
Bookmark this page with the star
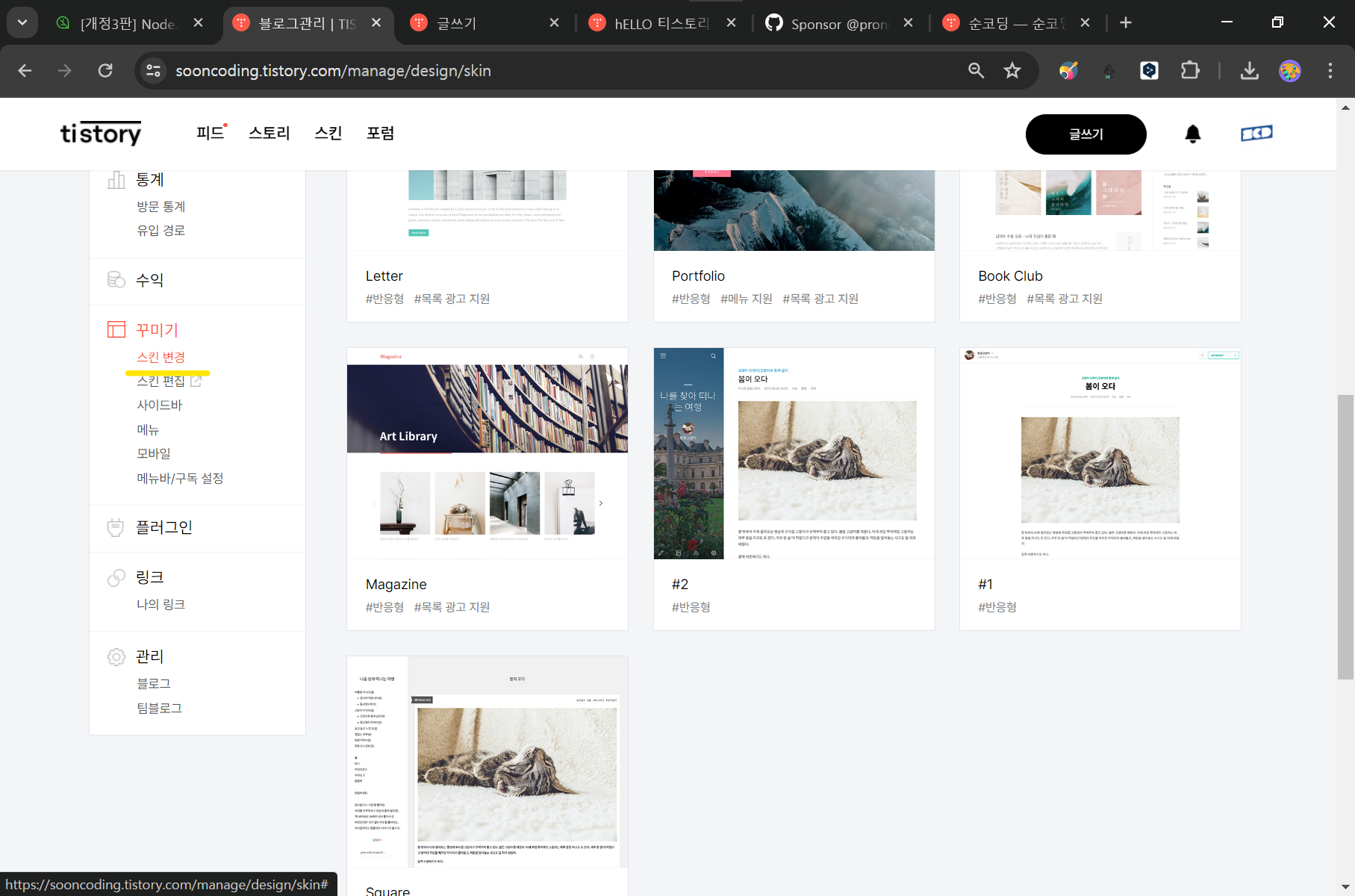coord(1012,70)
